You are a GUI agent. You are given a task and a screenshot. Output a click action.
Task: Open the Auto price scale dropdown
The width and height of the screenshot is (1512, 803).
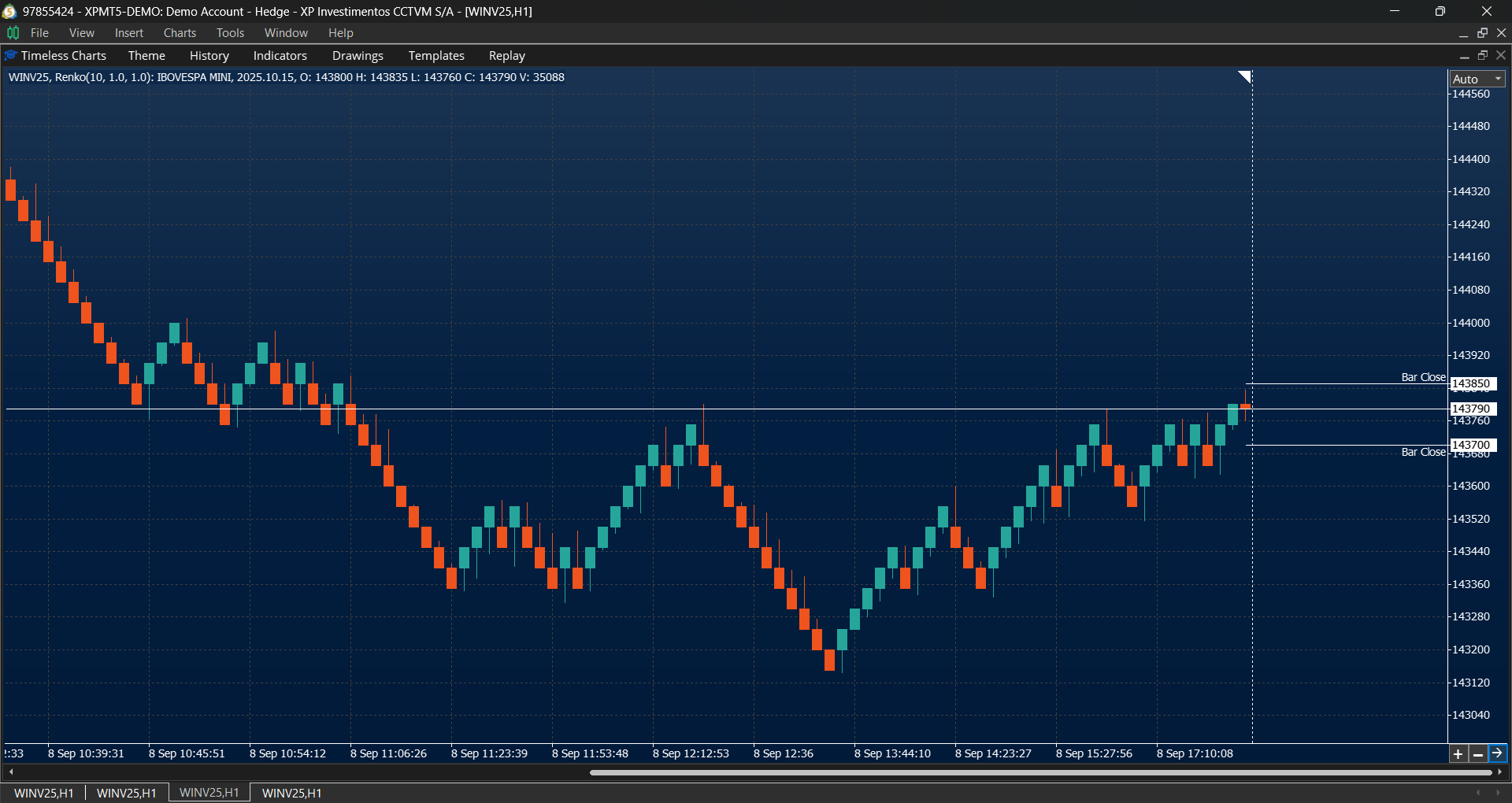tap(1476, 79)
